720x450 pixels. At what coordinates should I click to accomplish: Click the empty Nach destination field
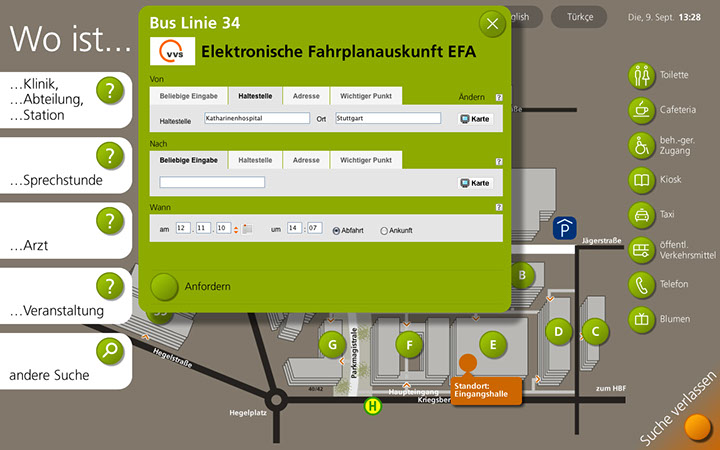click(x=212, y=183)
